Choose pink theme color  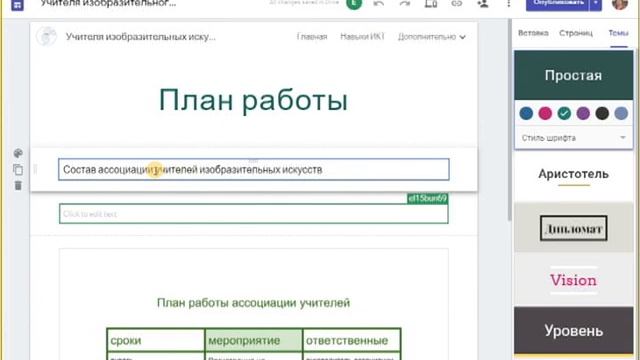[x=545, y=113]
